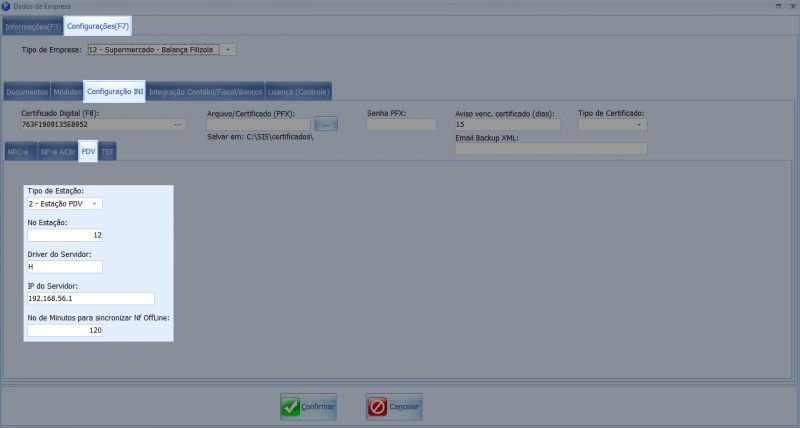Click the Email Backup XML field
The width and height of the screenshot is (800, 428).
(x=550, y=149)
